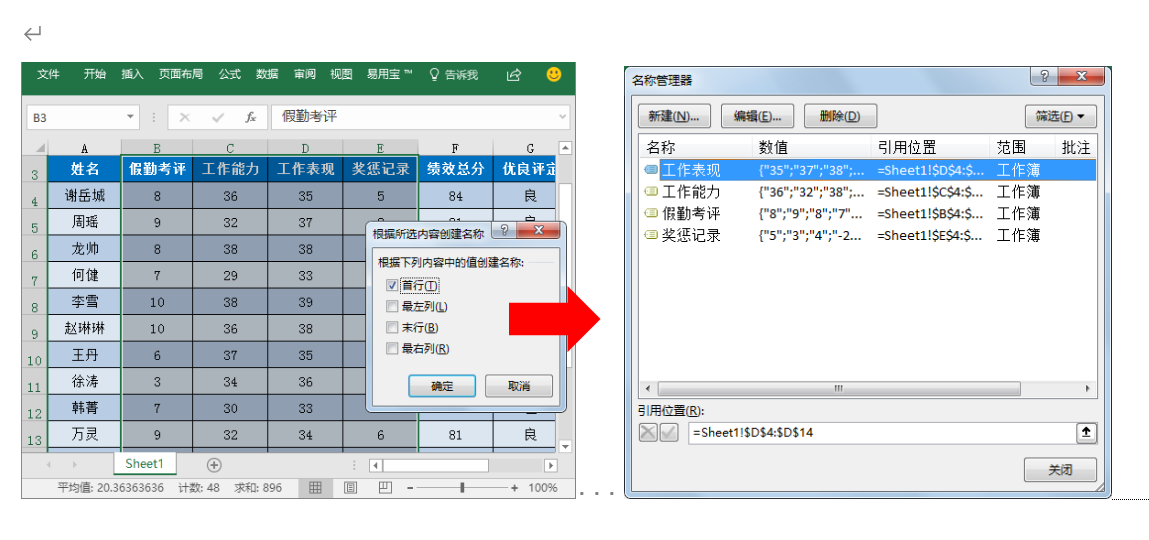
Task: Open the 数据 tab
Action: 267,74
